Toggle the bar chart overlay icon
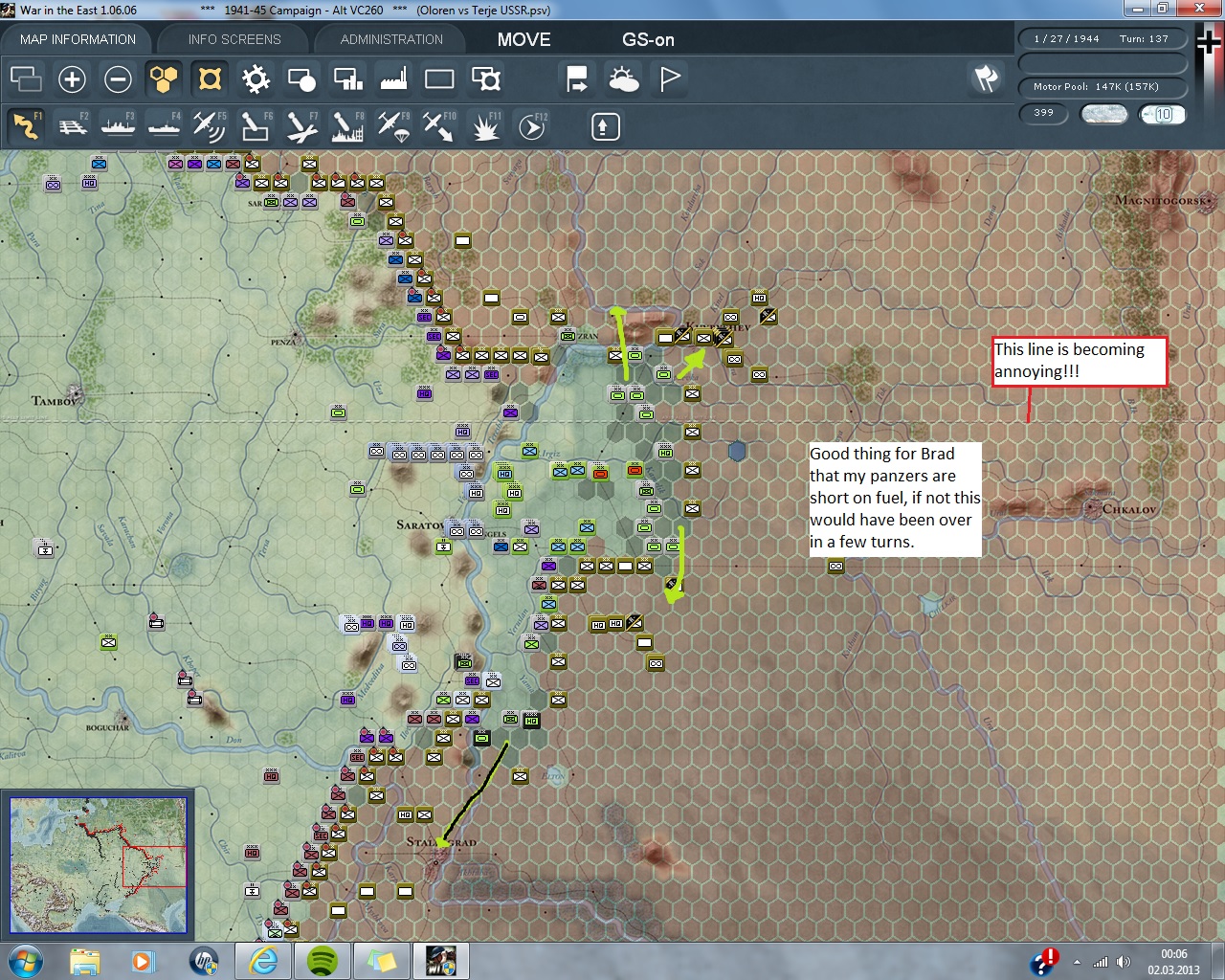The width and height of the screenshot is (1225, 980). [347, 78]
